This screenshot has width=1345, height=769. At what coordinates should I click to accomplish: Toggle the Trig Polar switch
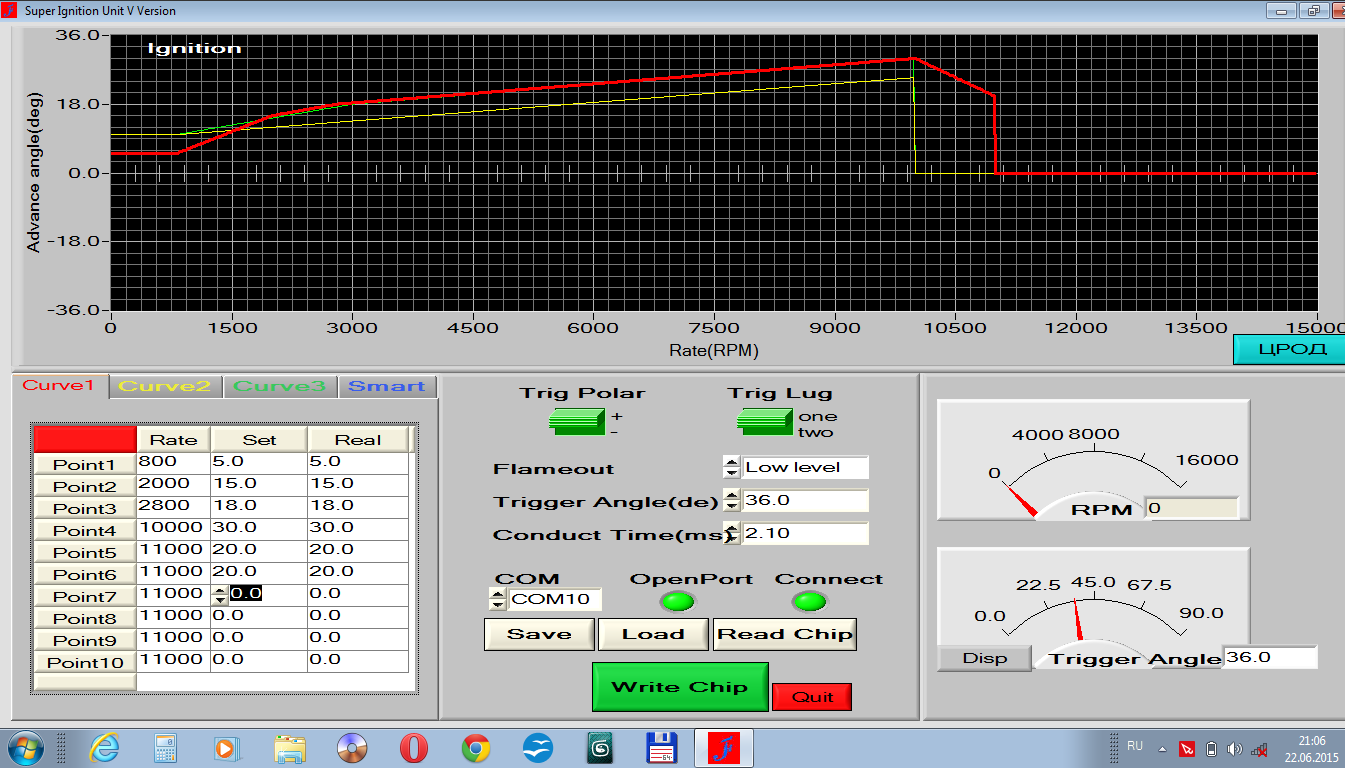(576, 422)
